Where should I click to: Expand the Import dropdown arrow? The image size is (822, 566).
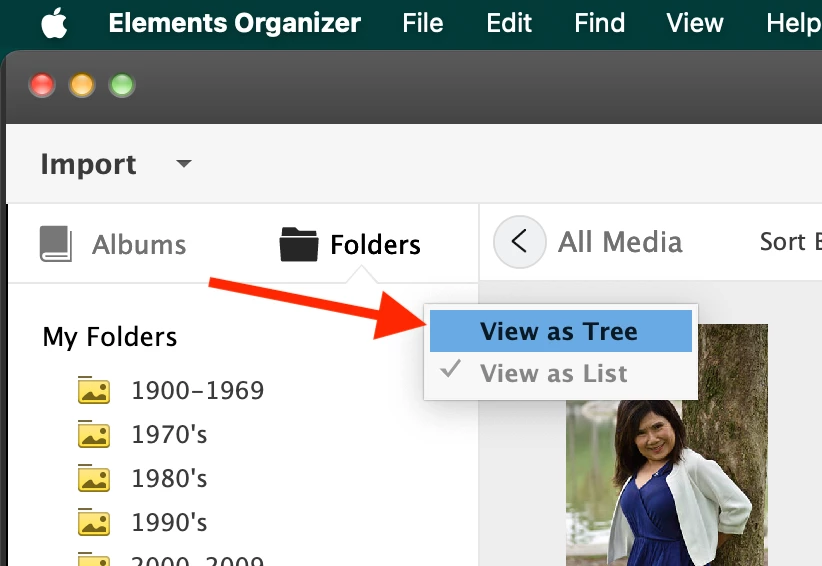(x=183, y=164)
